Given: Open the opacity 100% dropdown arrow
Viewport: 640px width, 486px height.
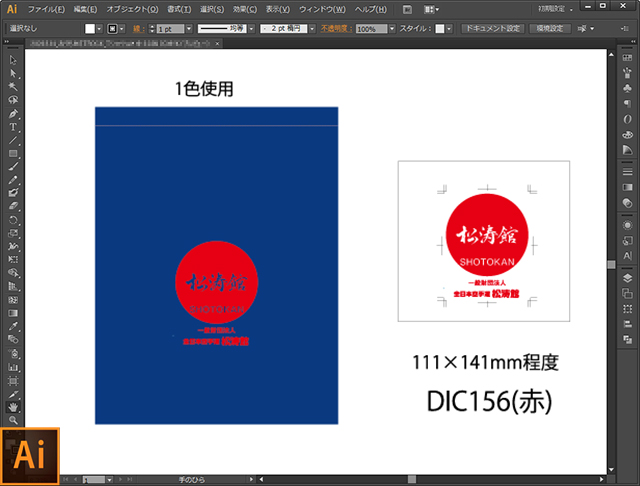Looking at the screenshot, I should 392,29.
